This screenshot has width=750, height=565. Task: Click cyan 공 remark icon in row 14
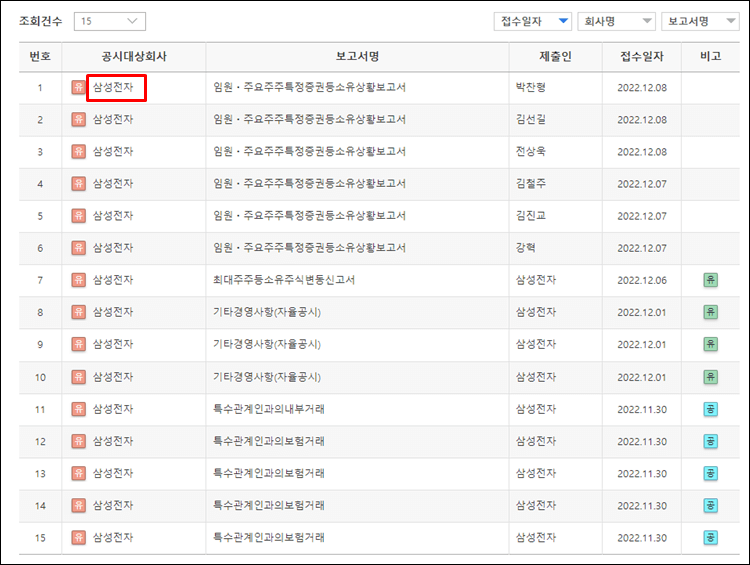click(x=710, y=505)
